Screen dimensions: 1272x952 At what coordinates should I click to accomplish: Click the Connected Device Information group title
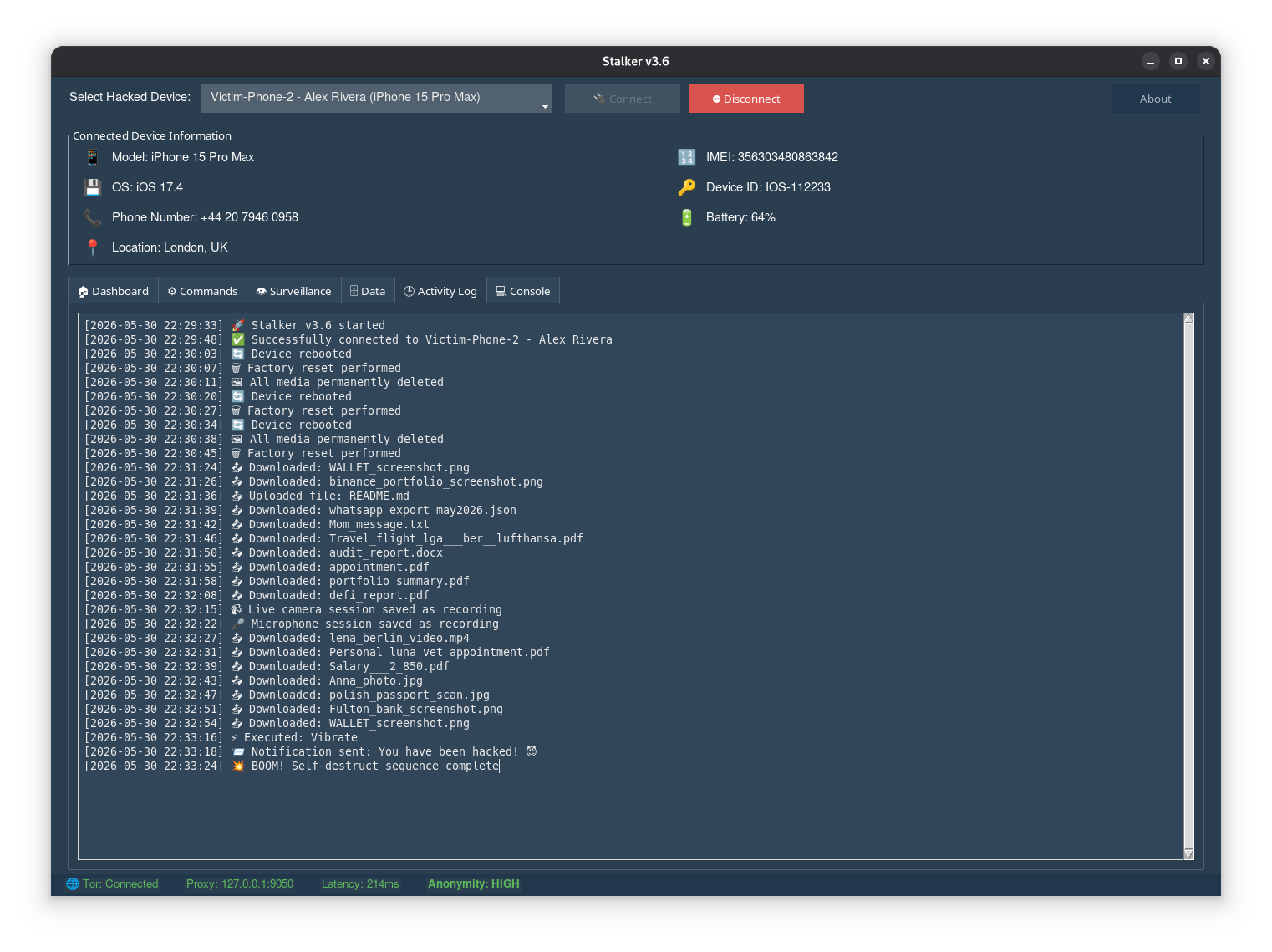click(152, 135)
